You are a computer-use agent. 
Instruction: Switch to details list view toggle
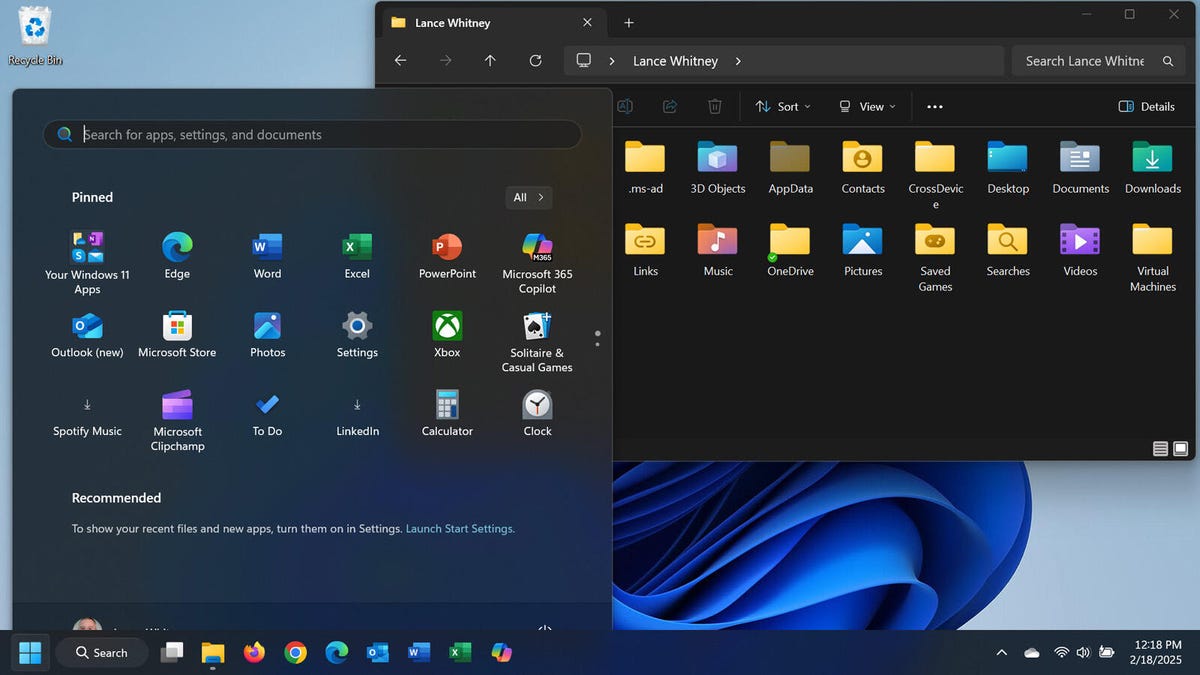1160,449
